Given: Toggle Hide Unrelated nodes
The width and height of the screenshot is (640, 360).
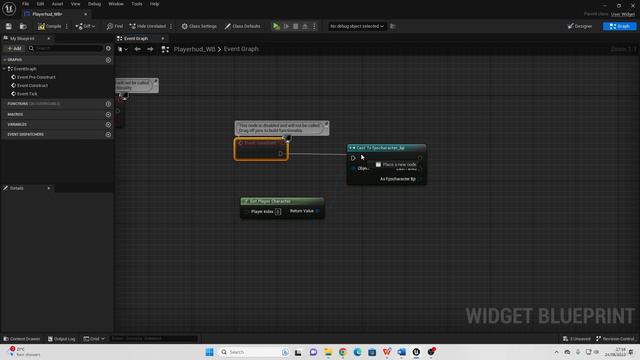Looking at the screenshot, I should point(147,26).
